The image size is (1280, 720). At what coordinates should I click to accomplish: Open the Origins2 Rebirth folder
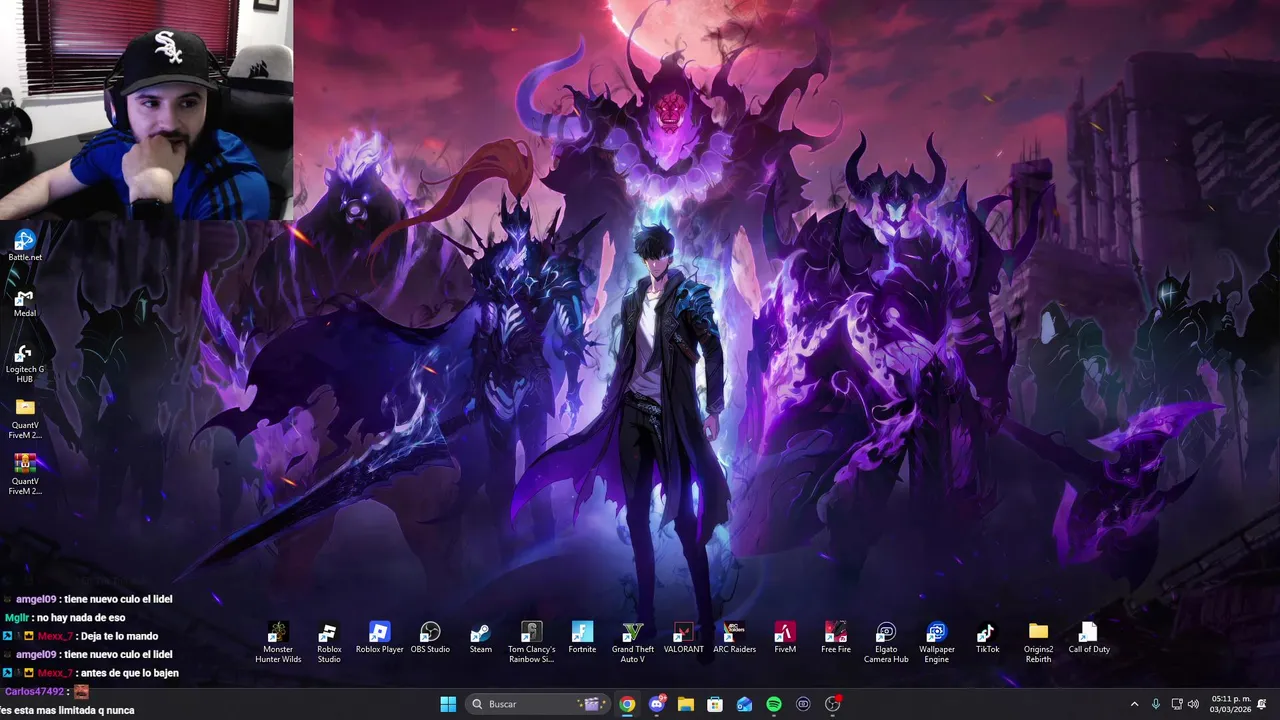[x=1038, y=642]
